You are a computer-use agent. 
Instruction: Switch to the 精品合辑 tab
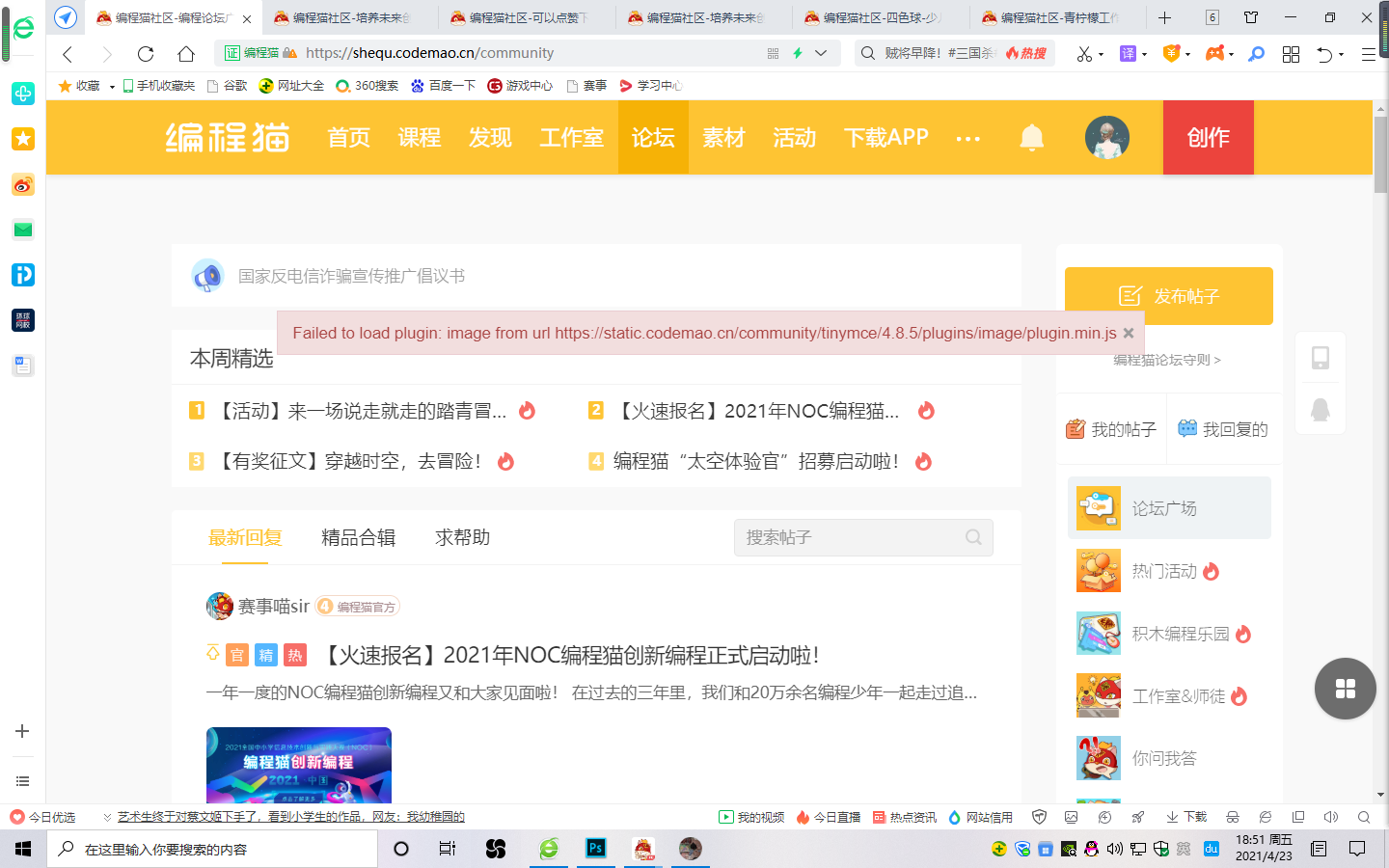(x=359, y=537)
